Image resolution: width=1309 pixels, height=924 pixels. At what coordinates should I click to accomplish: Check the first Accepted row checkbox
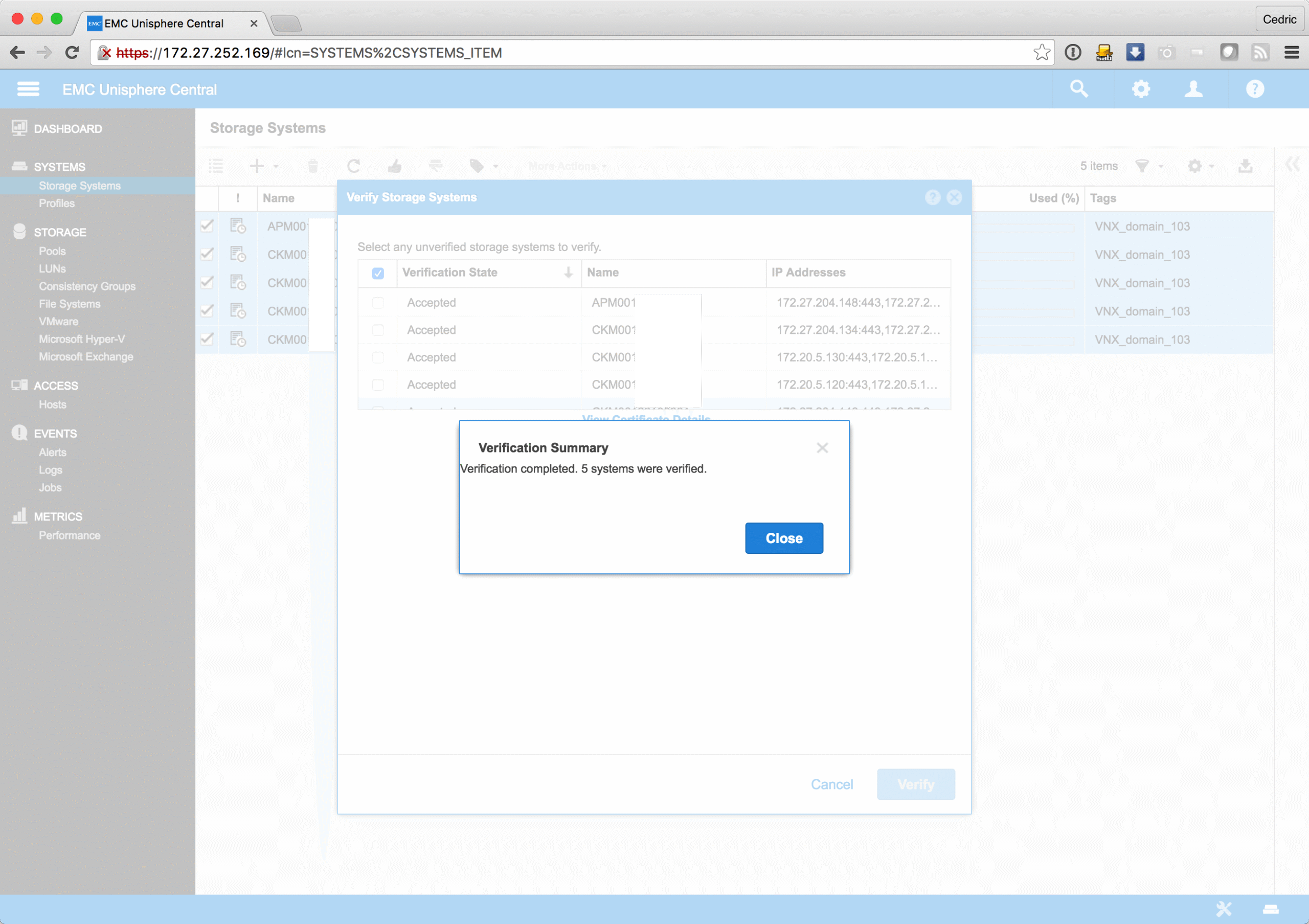(378, 303)
